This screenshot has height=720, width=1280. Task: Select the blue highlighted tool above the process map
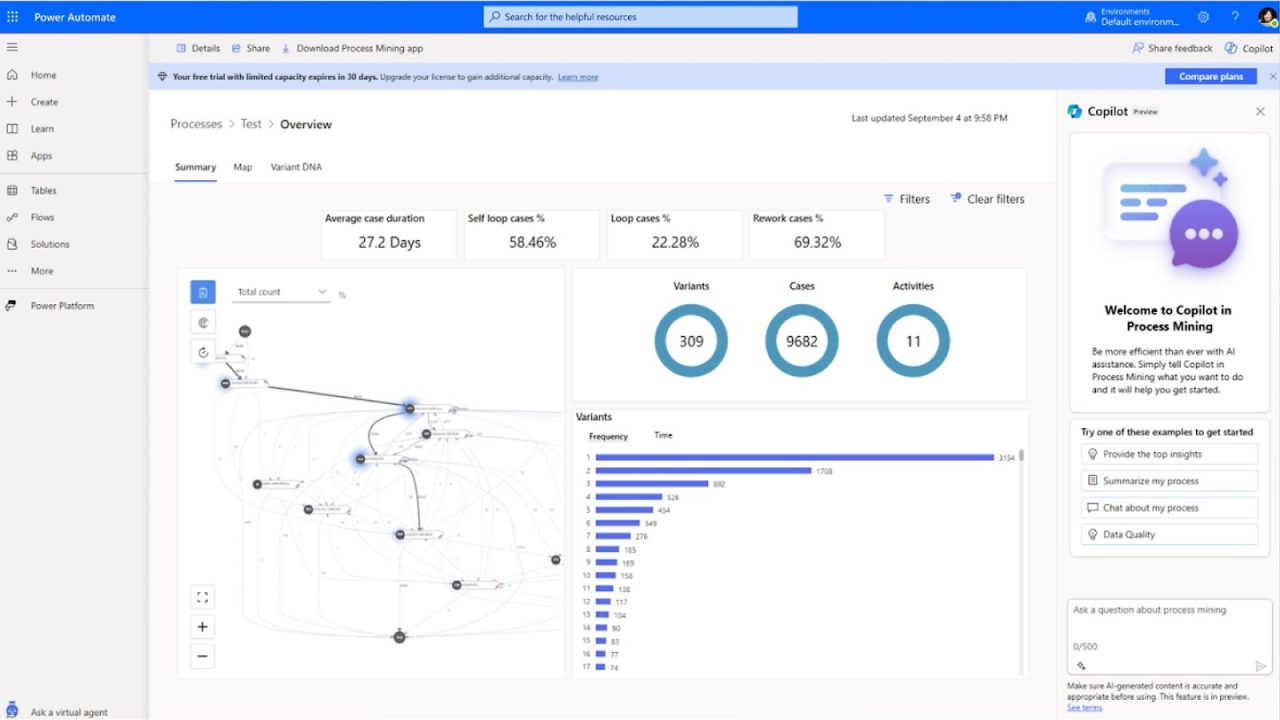(x=203, y=291)
